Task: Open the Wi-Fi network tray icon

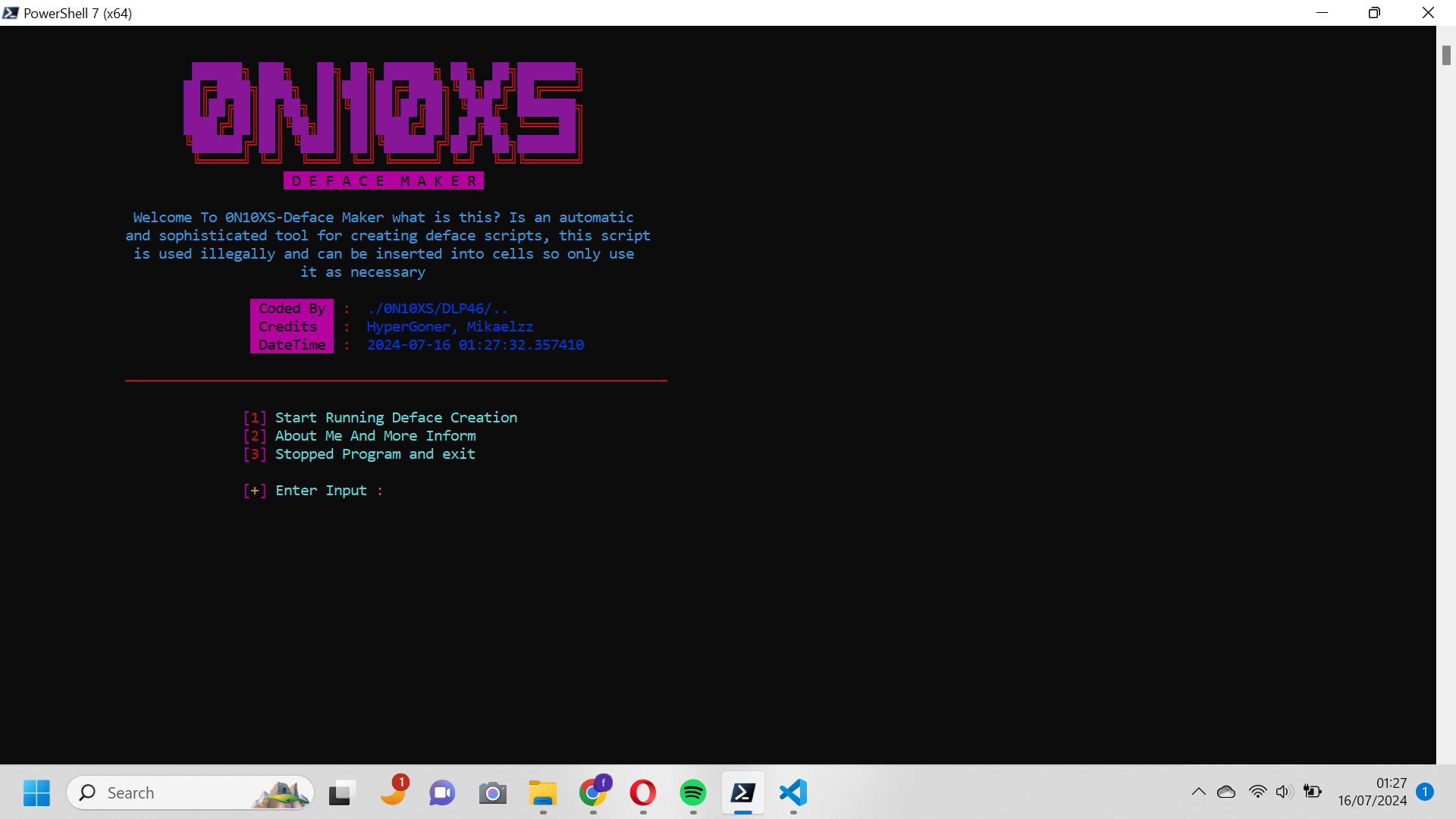Action: click(x=1257, y=792)
